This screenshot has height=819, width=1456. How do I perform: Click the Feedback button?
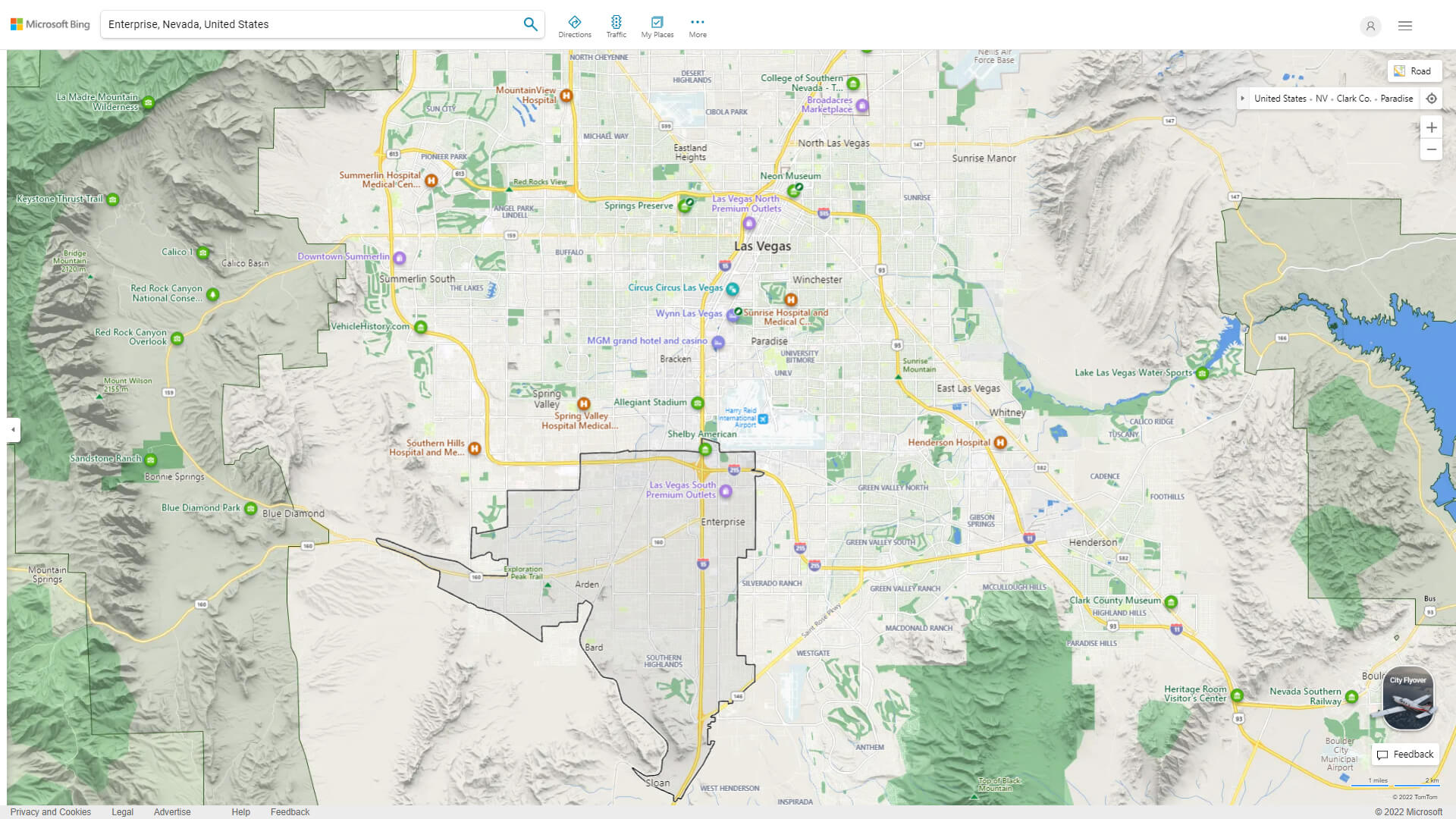click(x=1404, y=755)
